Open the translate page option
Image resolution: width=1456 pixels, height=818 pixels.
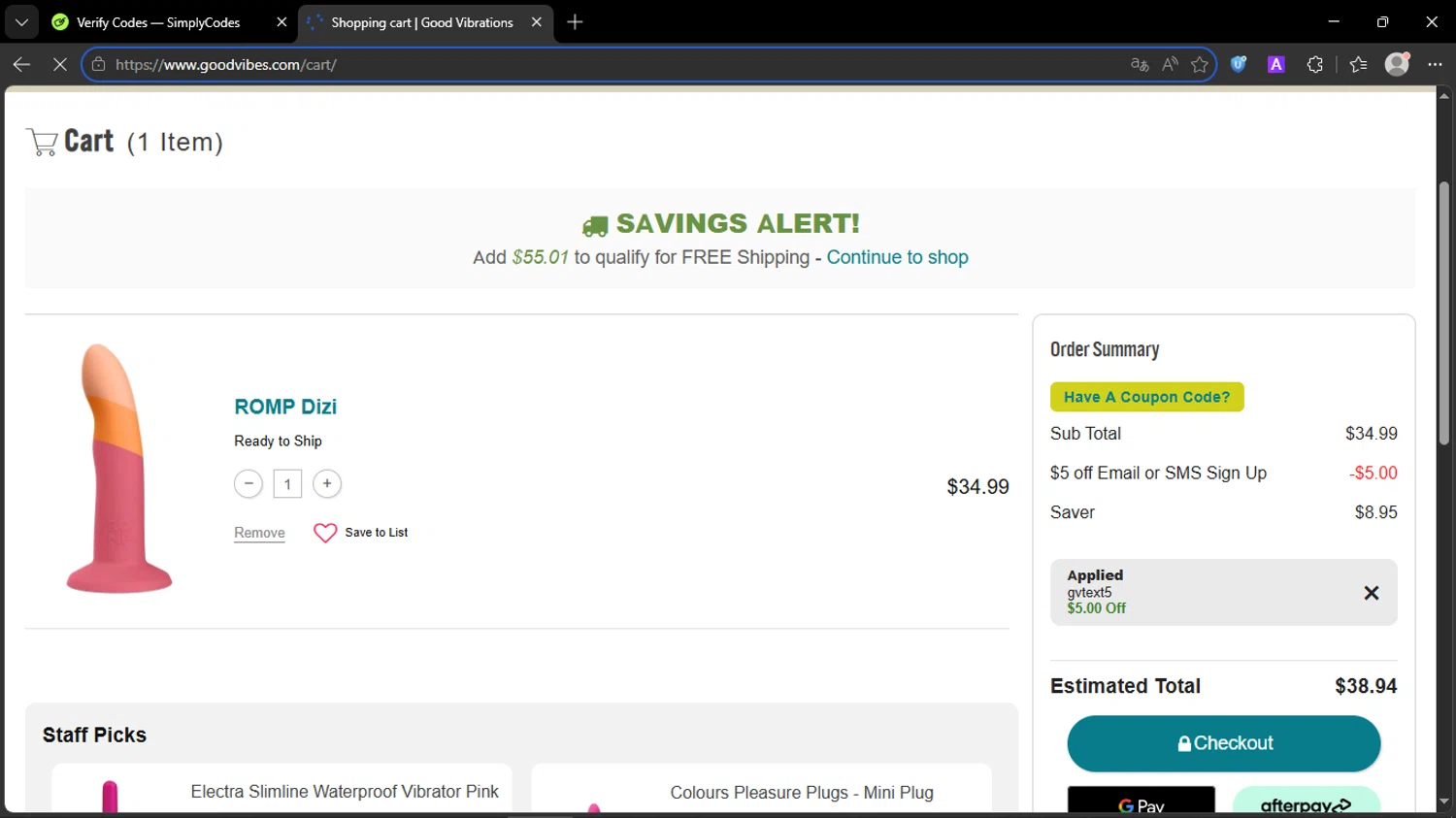(x=1140, y=64)
